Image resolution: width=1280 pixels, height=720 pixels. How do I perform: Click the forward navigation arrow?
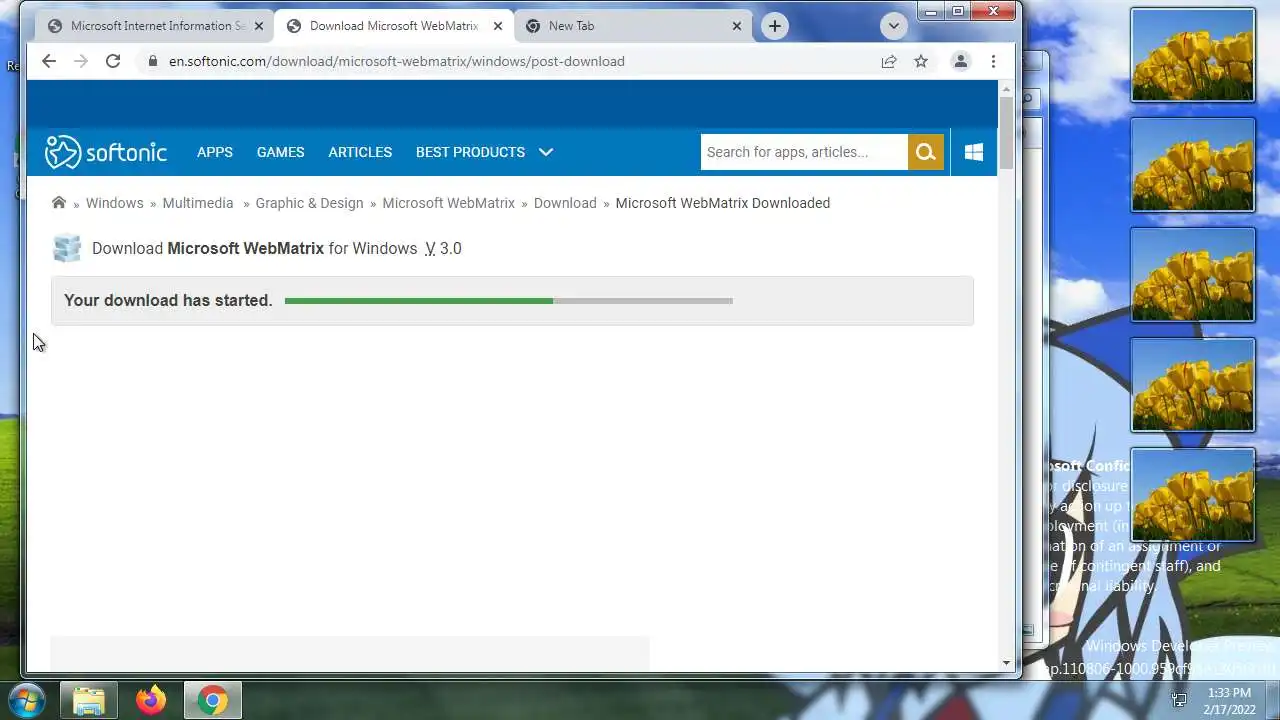[81, 61]
